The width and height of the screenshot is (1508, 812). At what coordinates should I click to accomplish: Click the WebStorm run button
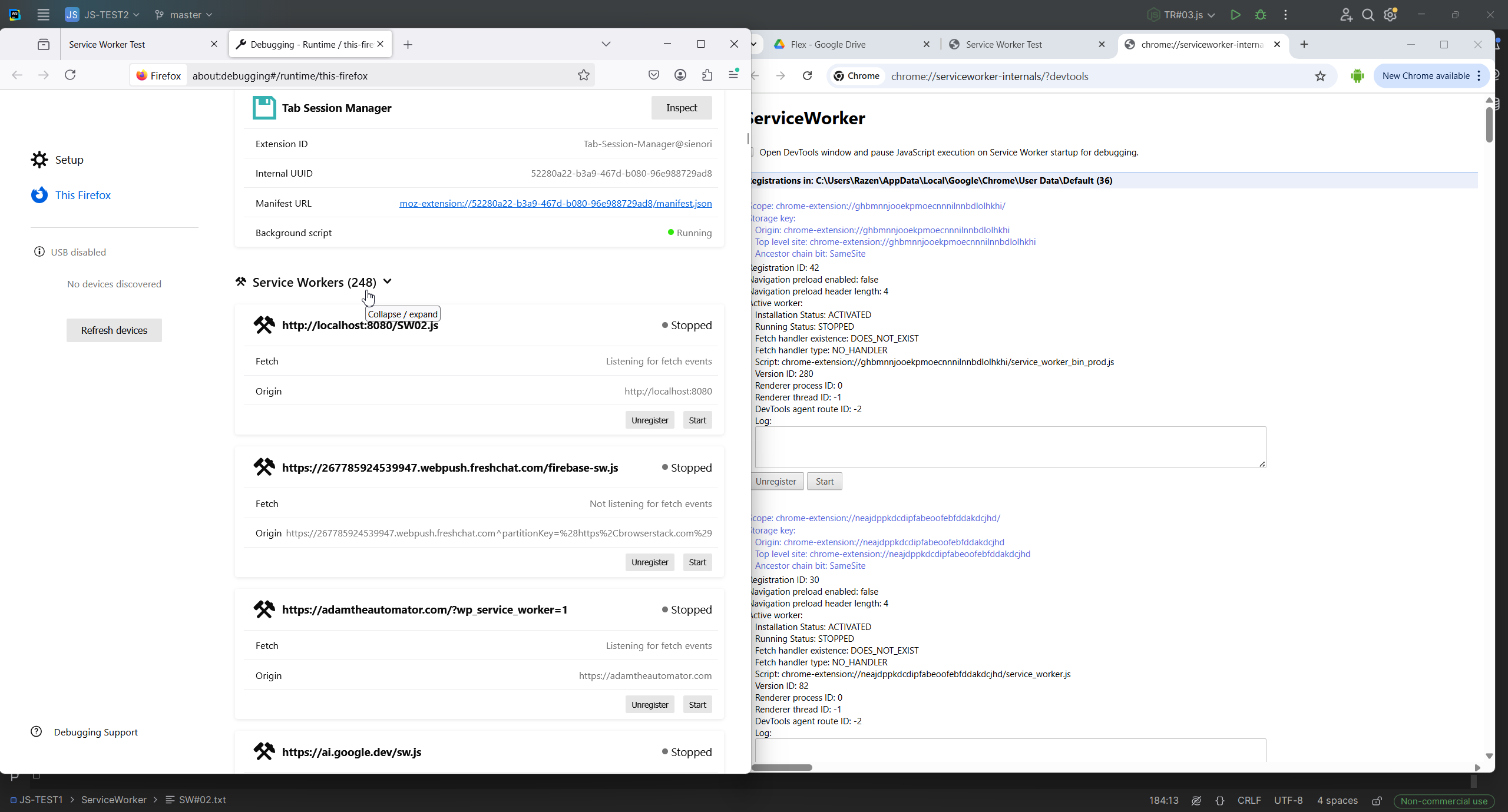tap(1235, 15)
